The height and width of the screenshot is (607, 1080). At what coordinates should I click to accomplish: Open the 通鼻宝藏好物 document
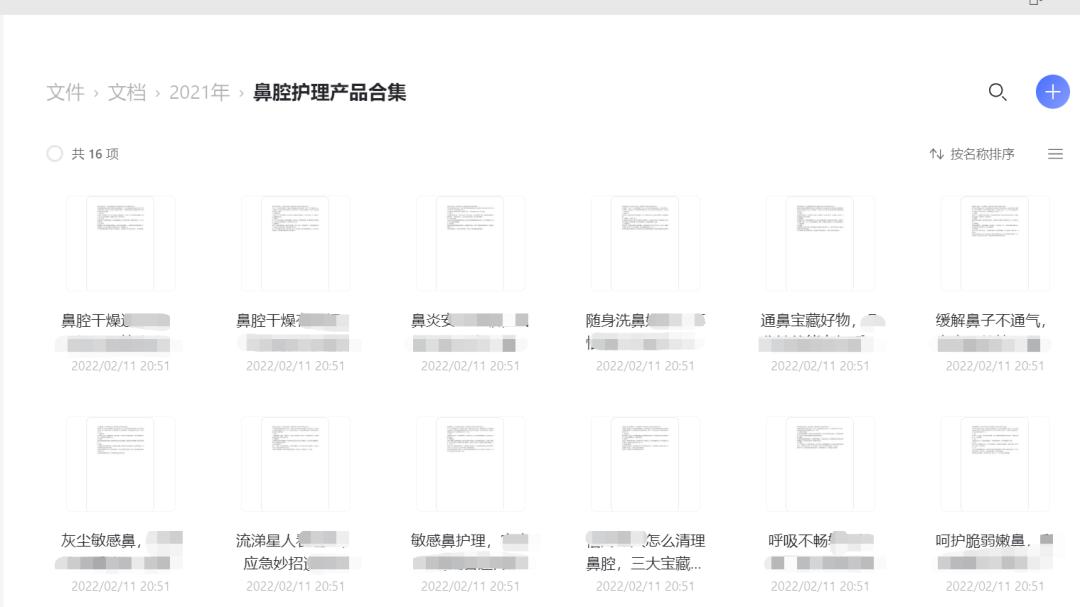[x=820, y=242]
